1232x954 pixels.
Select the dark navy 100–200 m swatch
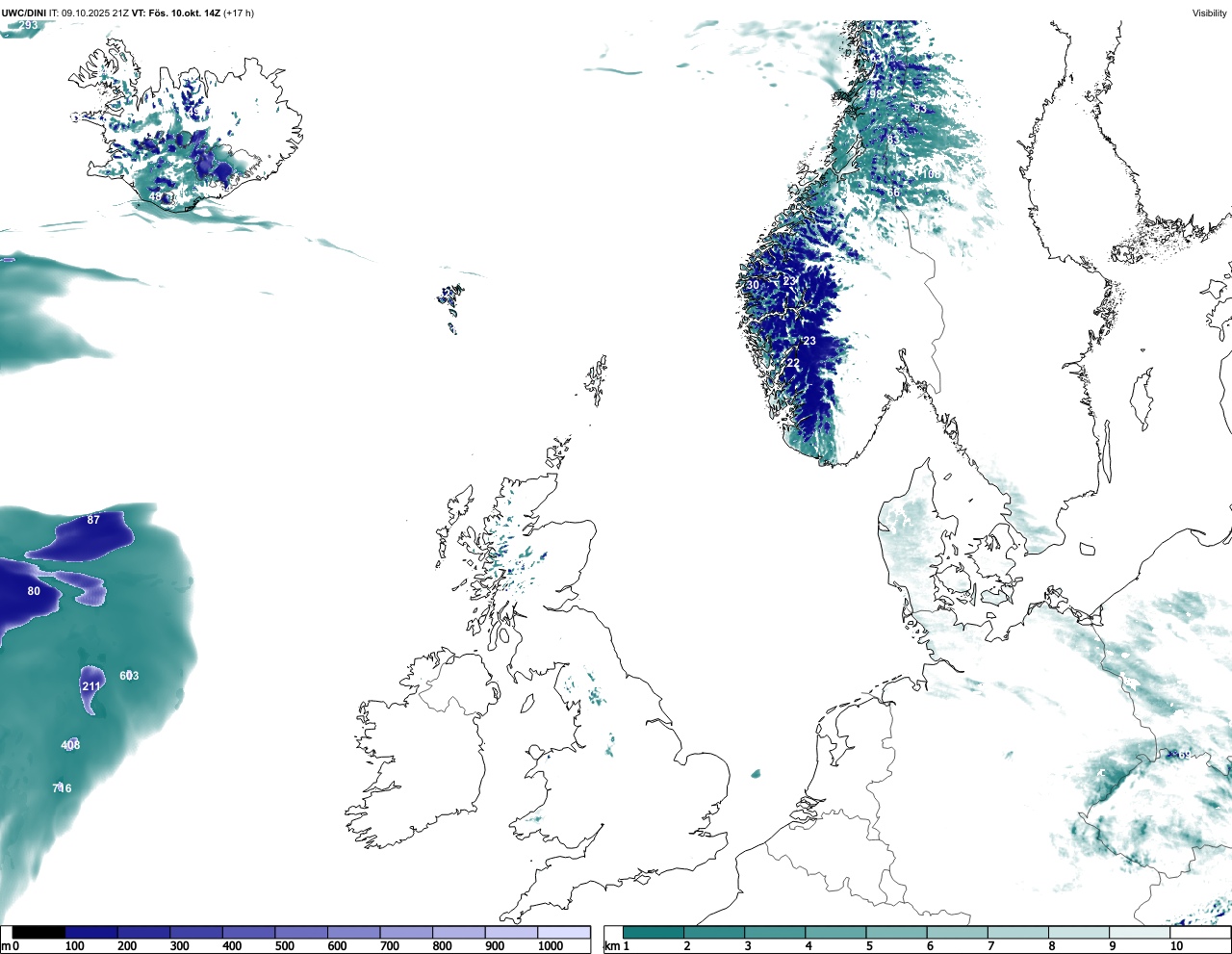(x=91, y=933)
